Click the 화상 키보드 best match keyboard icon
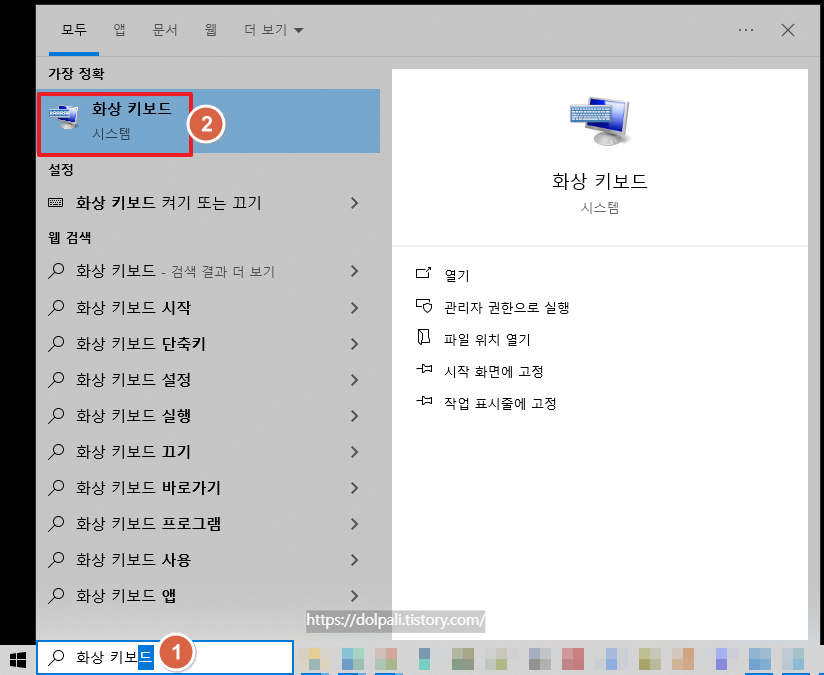Viewport: 824px width, 675px height. tap(64, 116)
